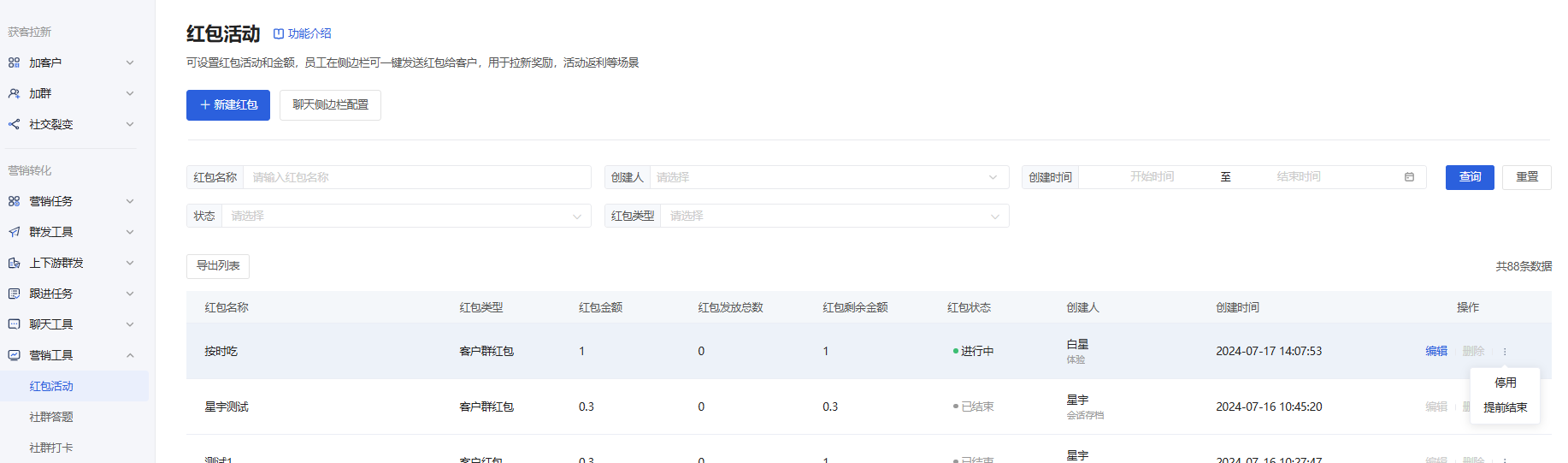Expand the 上下游群发 menu chevron
This screenshot has height=463, width=1568.
point(130,263)
